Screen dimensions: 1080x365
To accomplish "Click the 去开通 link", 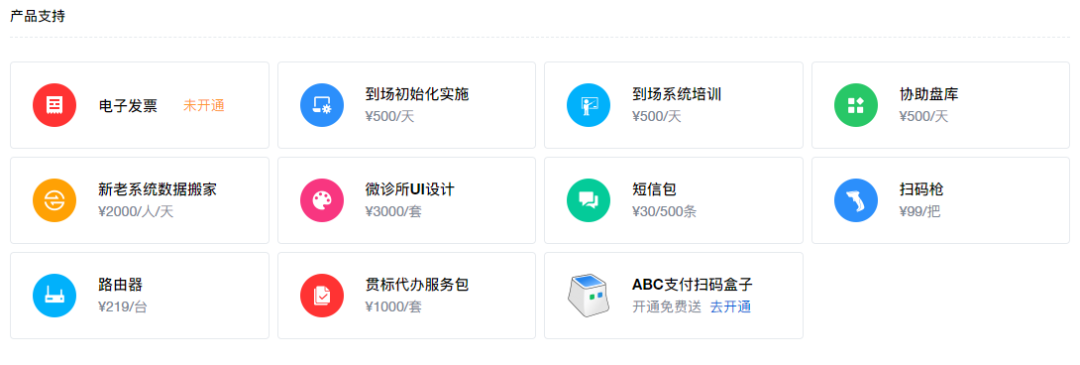I will (x=730, y=307).
